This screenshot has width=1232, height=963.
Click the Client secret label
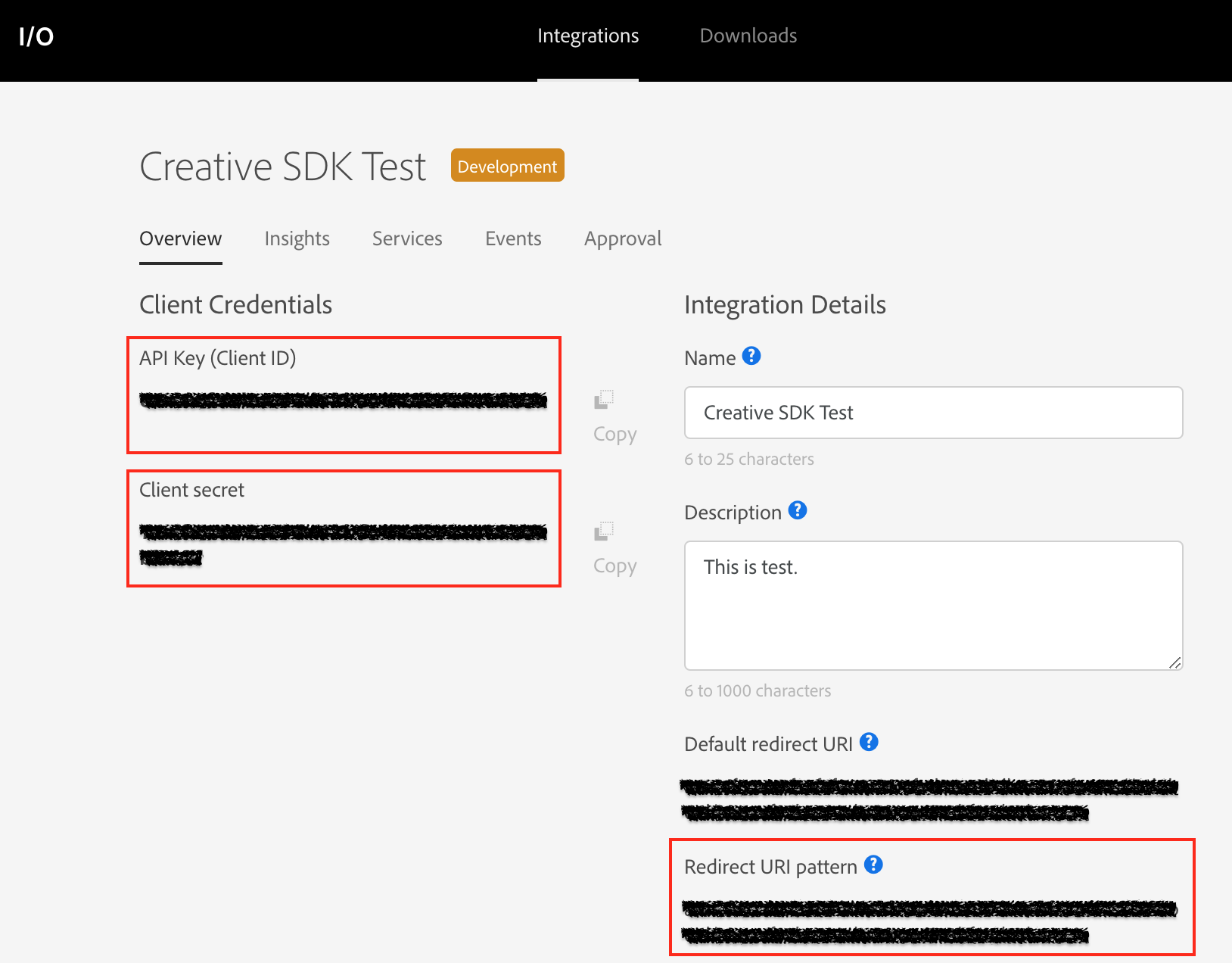(192, 490)
